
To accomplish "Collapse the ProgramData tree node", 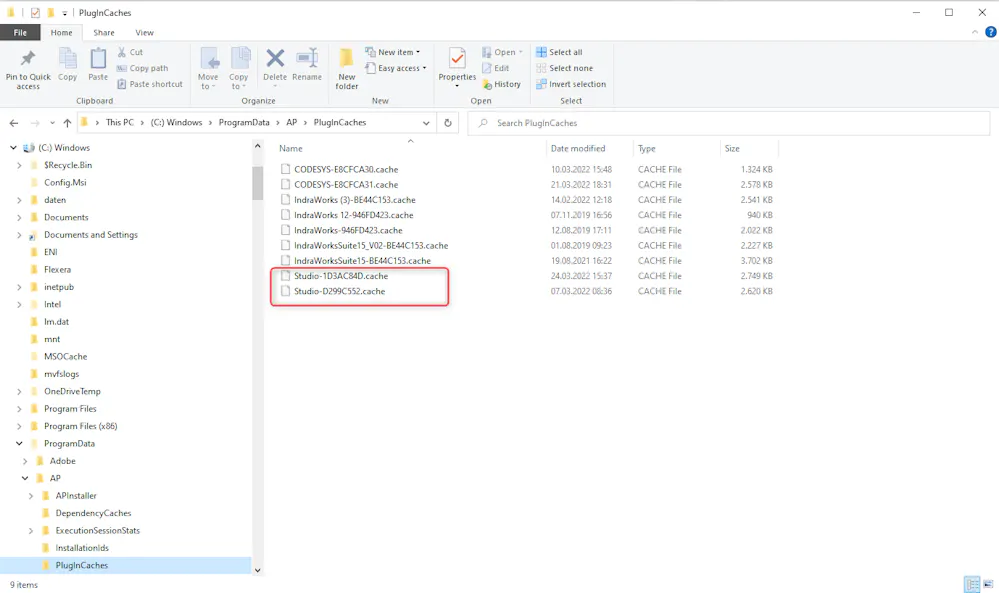I will tap(19, 443).
